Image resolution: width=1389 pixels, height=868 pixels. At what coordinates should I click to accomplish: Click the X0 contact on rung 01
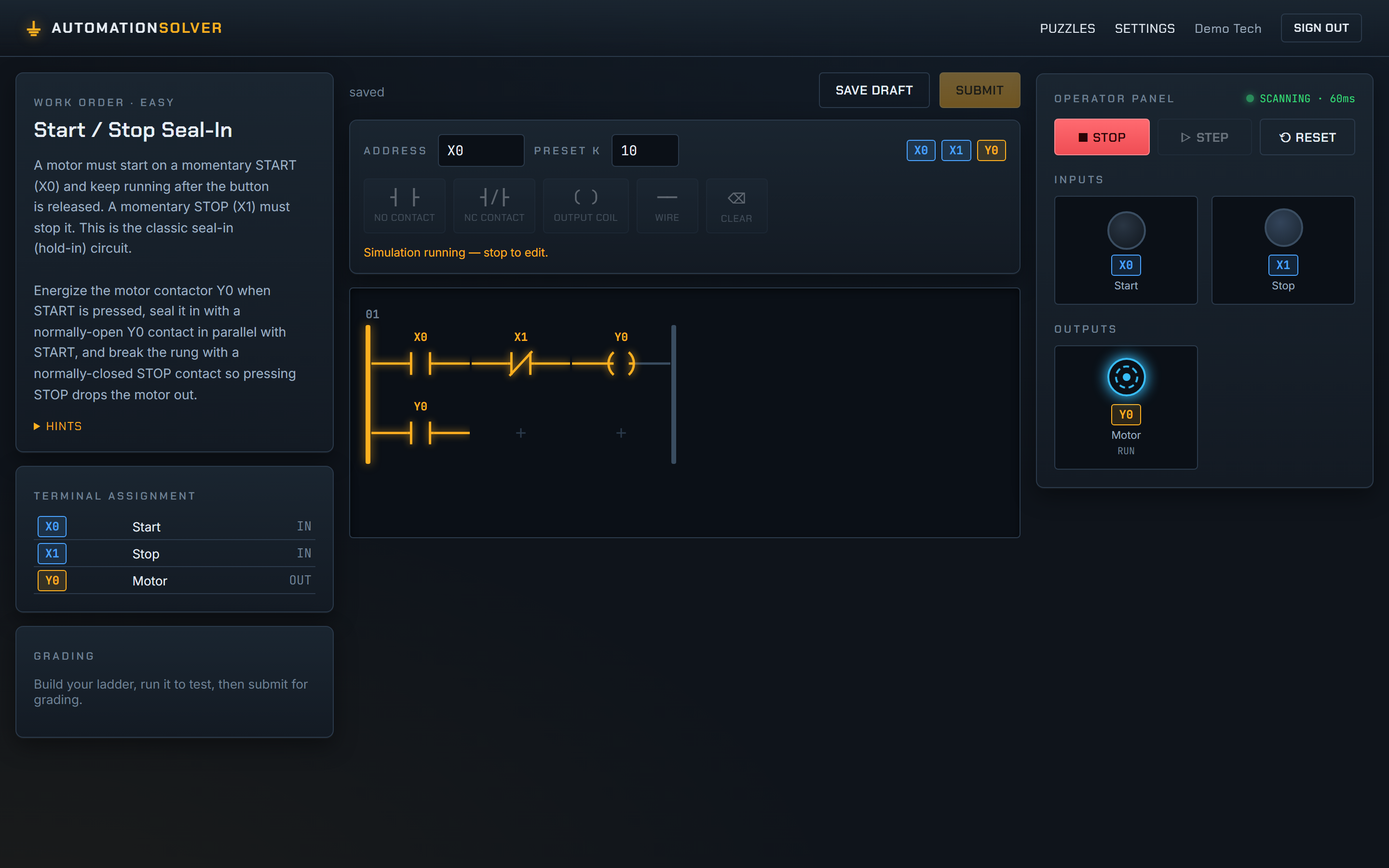pos(421,364)
